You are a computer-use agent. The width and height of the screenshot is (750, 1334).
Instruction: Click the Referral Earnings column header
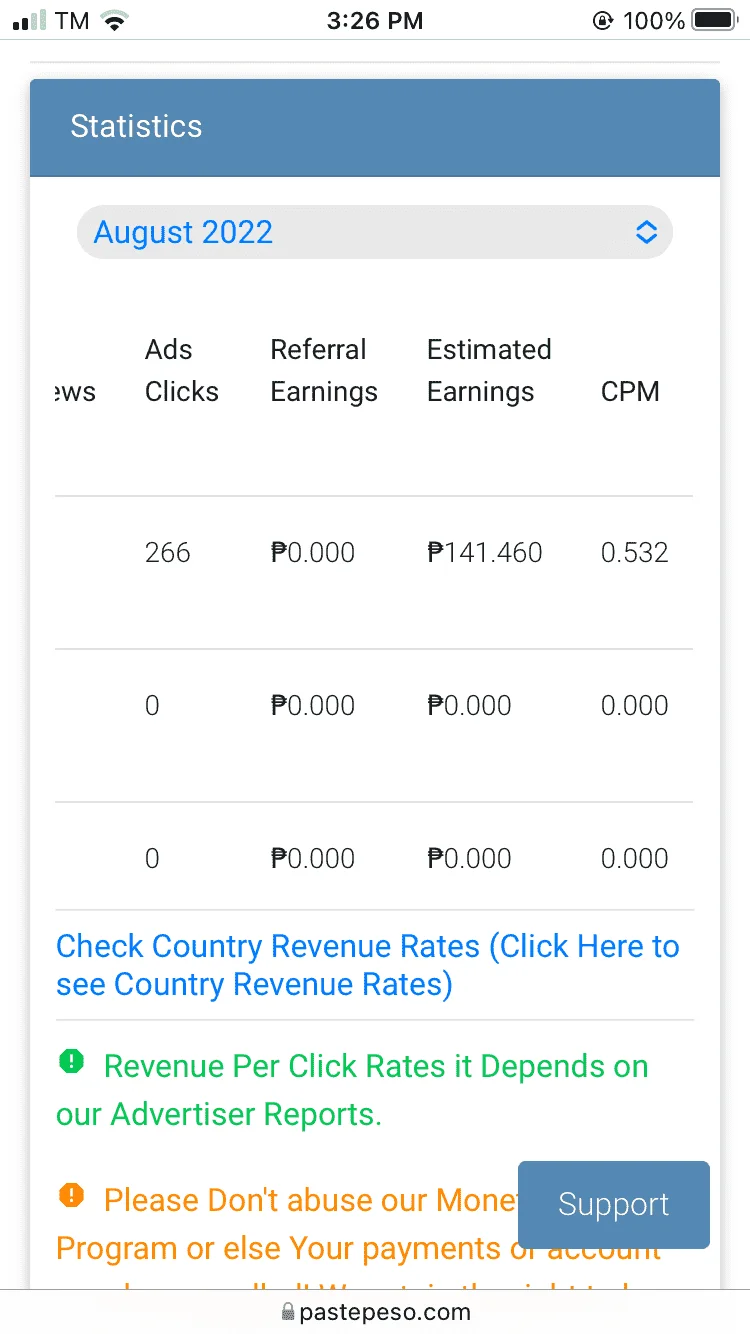pyautogui.click(x=324, y=370)
